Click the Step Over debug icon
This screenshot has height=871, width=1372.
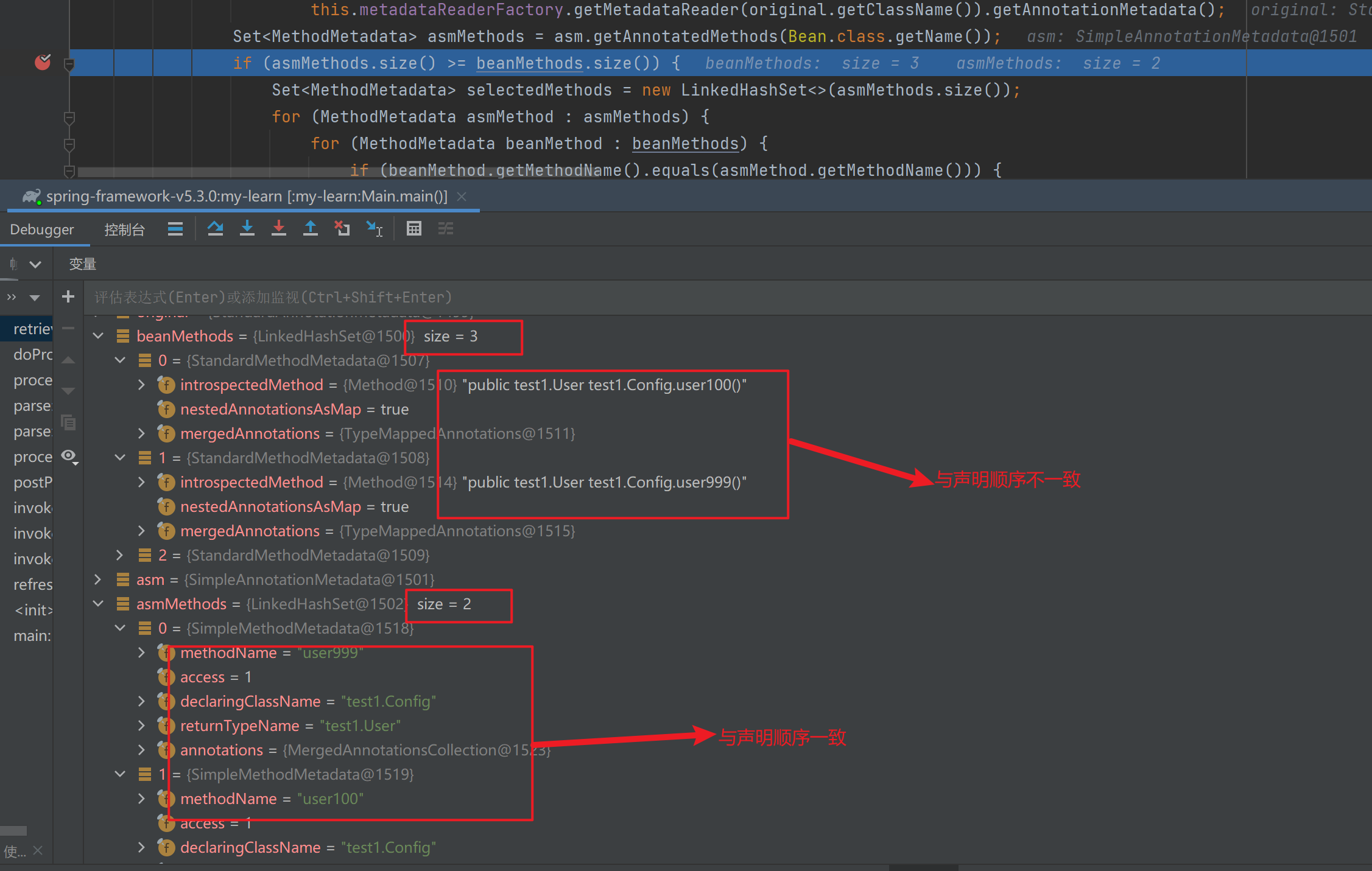pos(215,229)
